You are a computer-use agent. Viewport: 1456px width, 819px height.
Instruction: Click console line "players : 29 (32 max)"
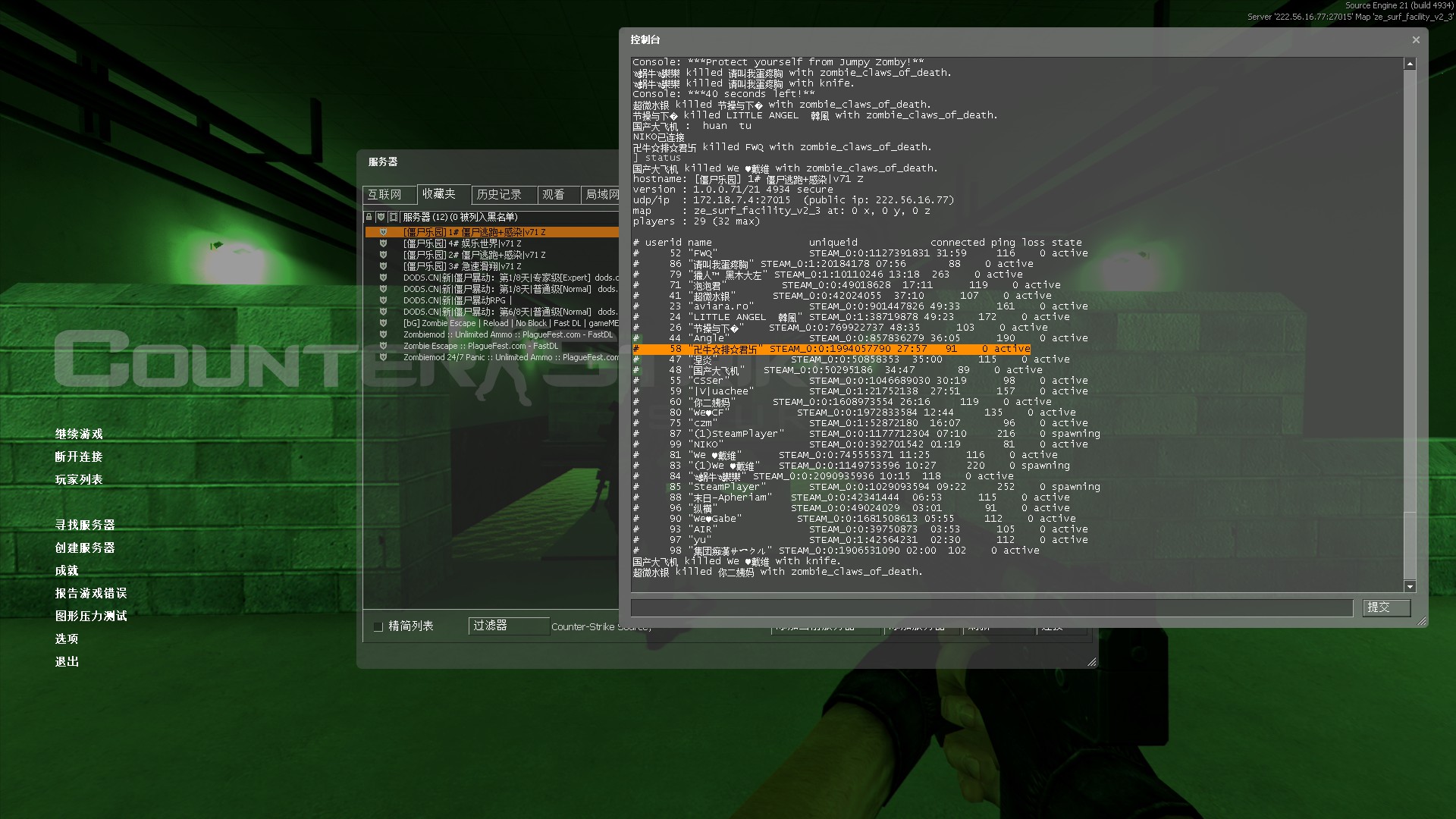click(696, 221)
